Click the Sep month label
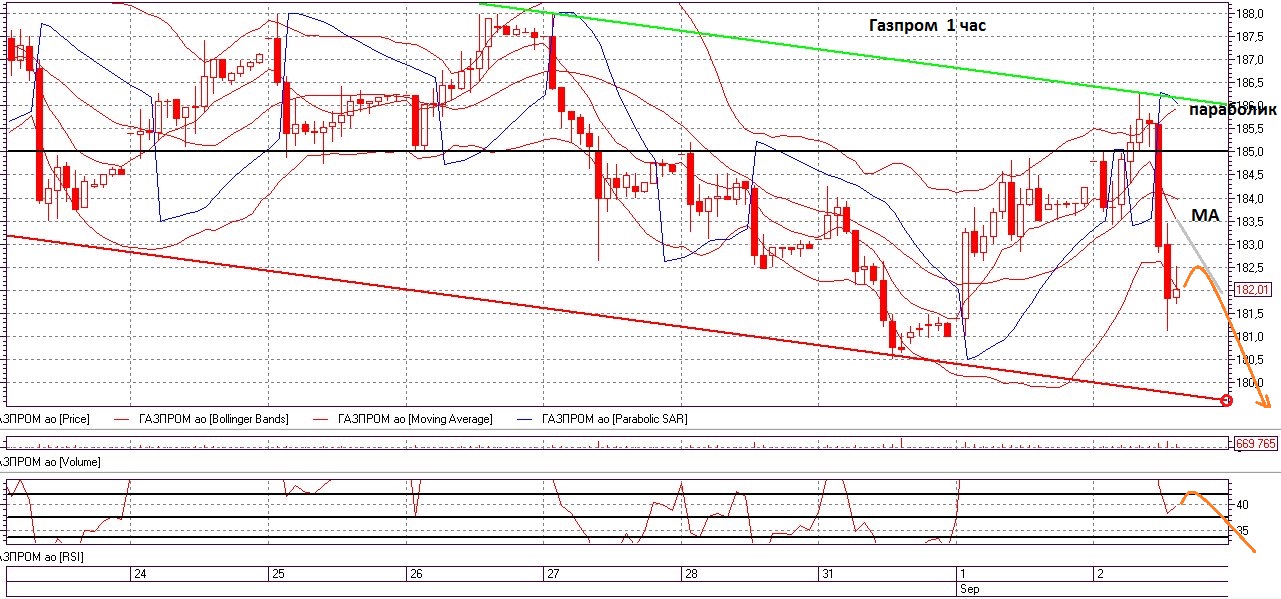Screen dimensions: 1281x599 pos(968,589)
